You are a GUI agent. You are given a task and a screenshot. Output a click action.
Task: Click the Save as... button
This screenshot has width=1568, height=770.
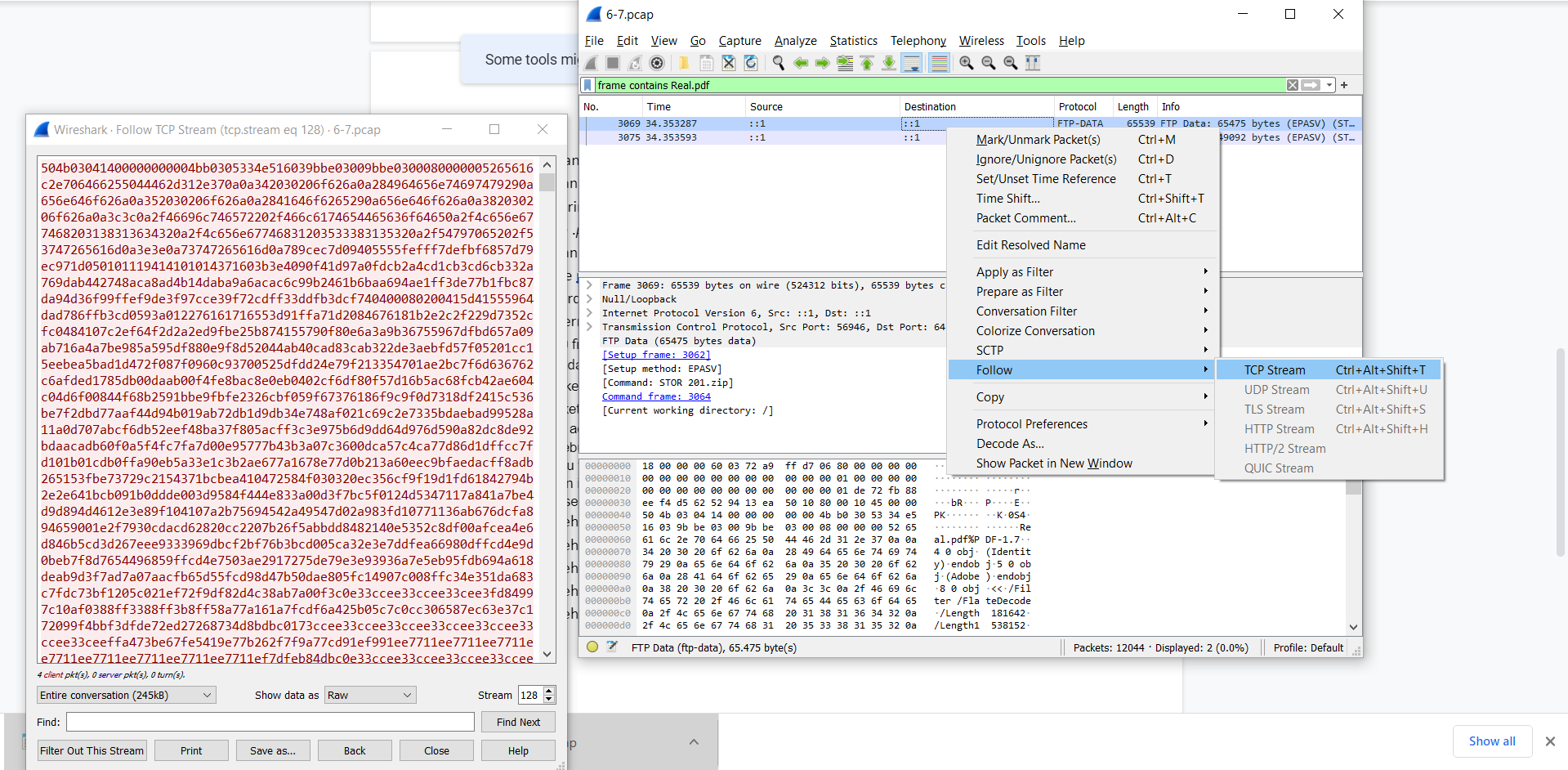coord(273,750)
